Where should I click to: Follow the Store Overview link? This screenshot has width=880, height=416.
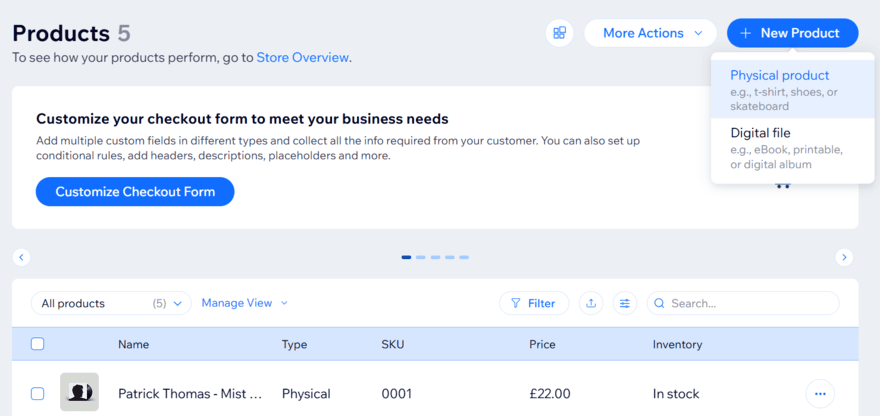(303, 57)
